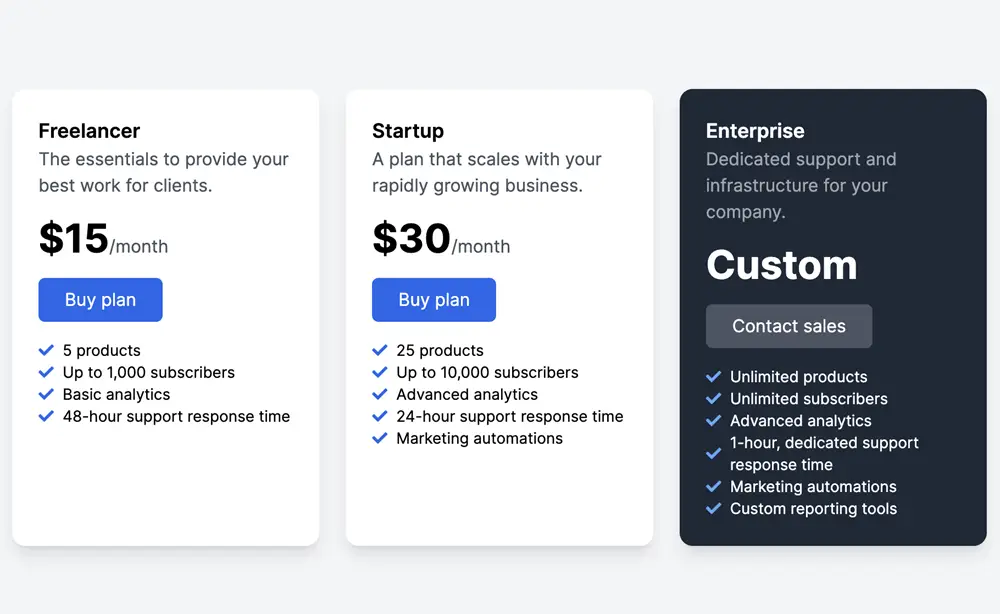
Task: Select the Enterprise plan heading
Action: pyautogui.click(x=755, y=131)
